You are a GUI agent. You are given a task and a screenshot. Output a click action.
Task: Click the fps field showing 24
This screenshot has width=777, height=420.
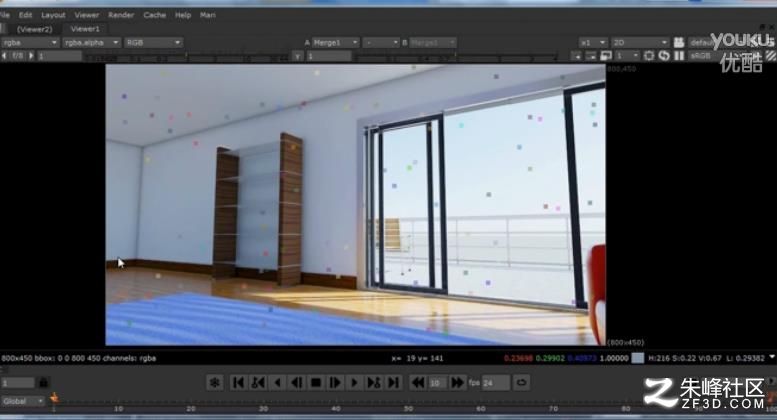pyautogui.click(x=496, y=383)
